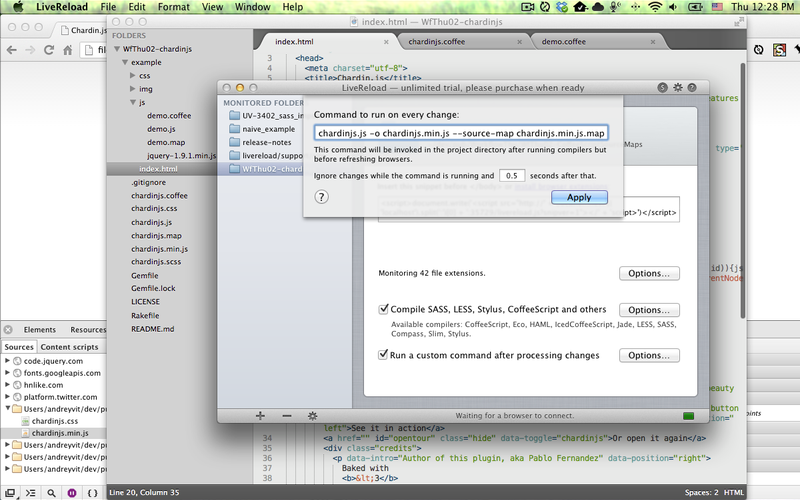Image resolution: width=800 pixels, height=500 pixels.
Task: Select the Content scripts tab in DevTools
Action: tap(69, 347)
